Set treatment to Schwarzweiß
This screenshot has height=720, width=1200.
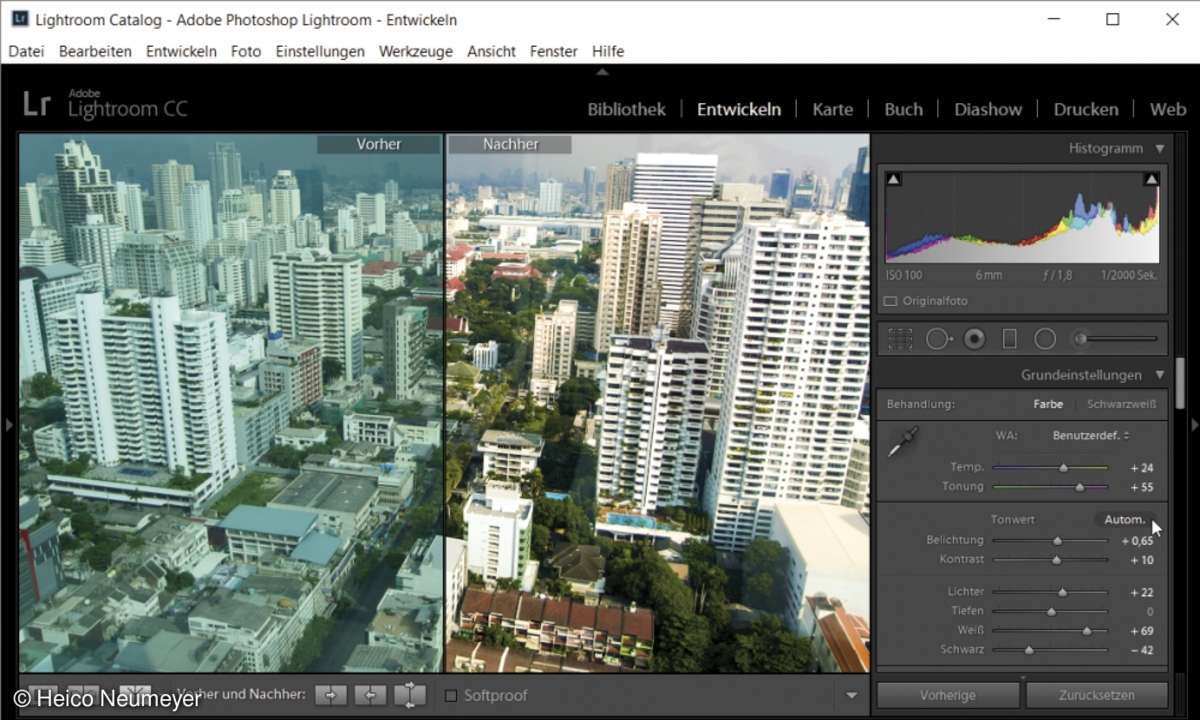(x=1122, y=404)
